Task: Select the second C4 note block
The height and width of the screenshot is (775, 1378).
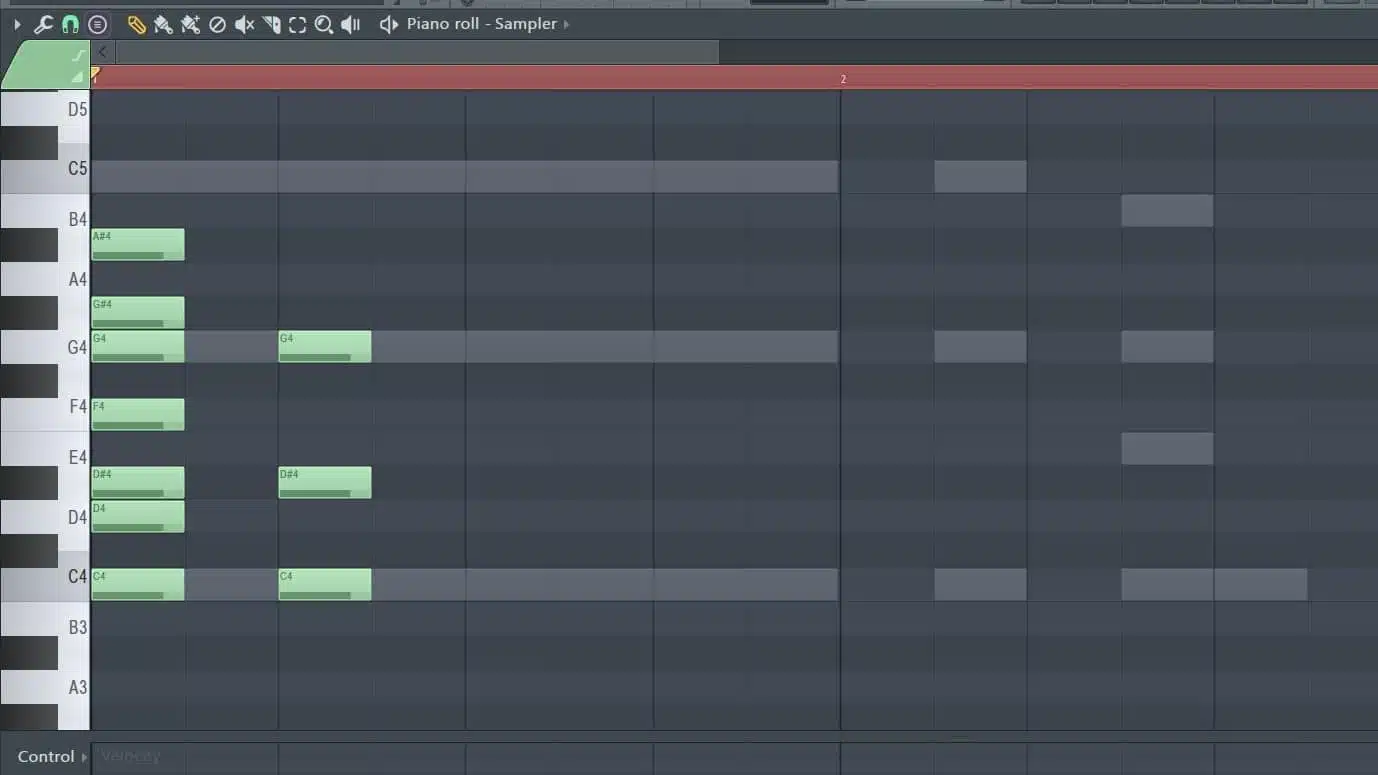Action: (x=325, y=585)
